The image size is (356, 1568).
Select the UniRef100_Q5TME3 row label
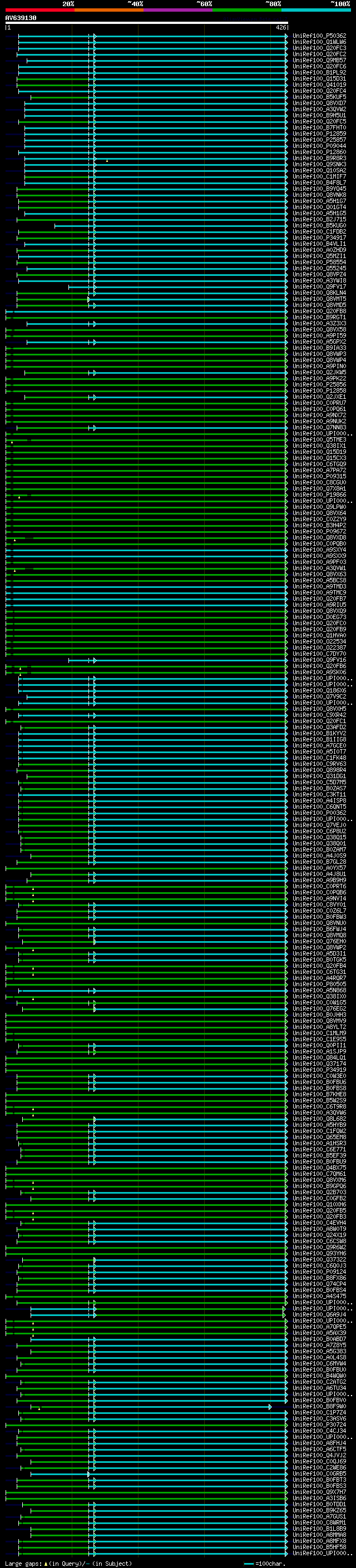[x=319, y=440]
